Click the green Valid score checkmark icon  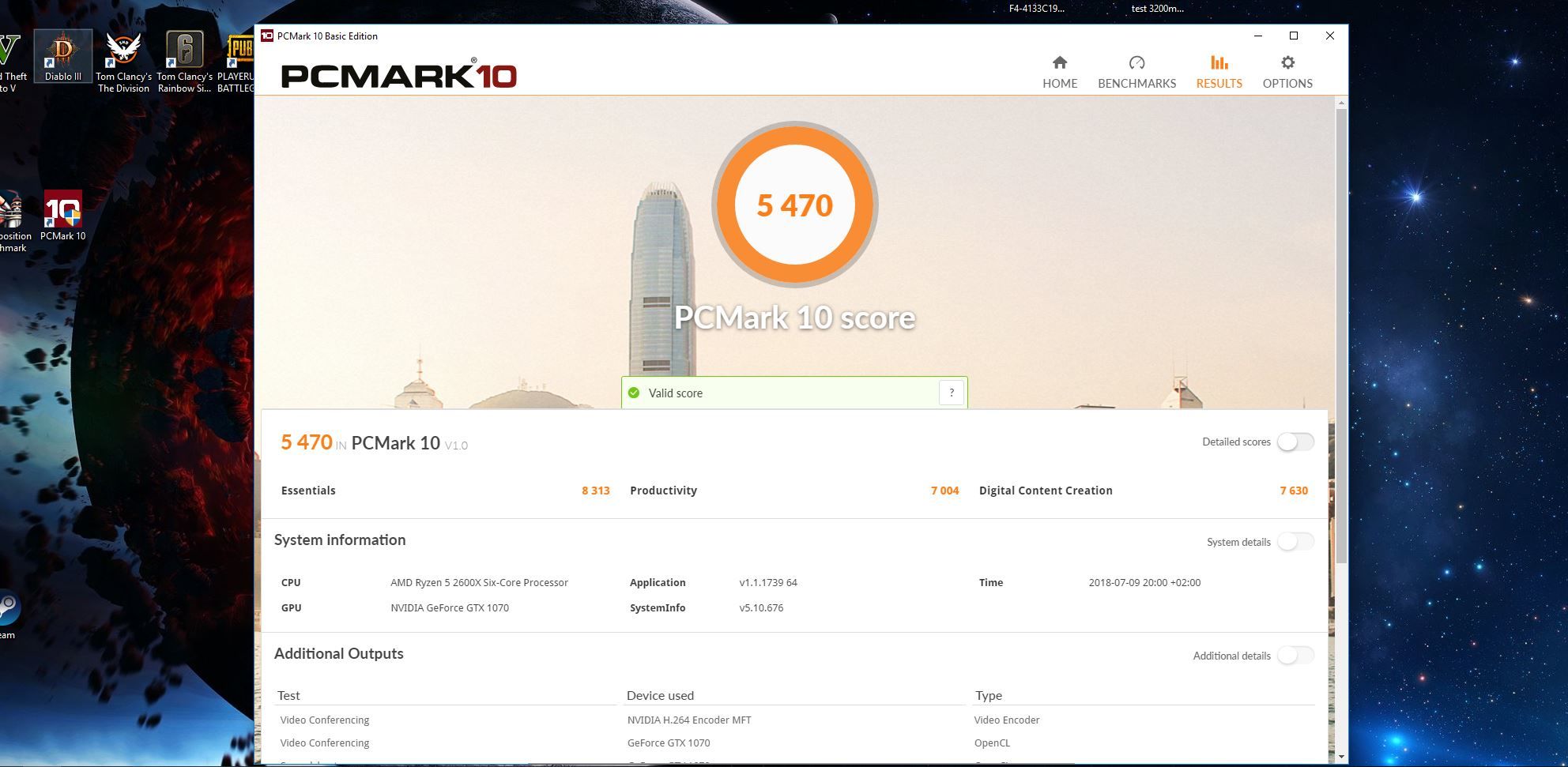click(634, 393)
